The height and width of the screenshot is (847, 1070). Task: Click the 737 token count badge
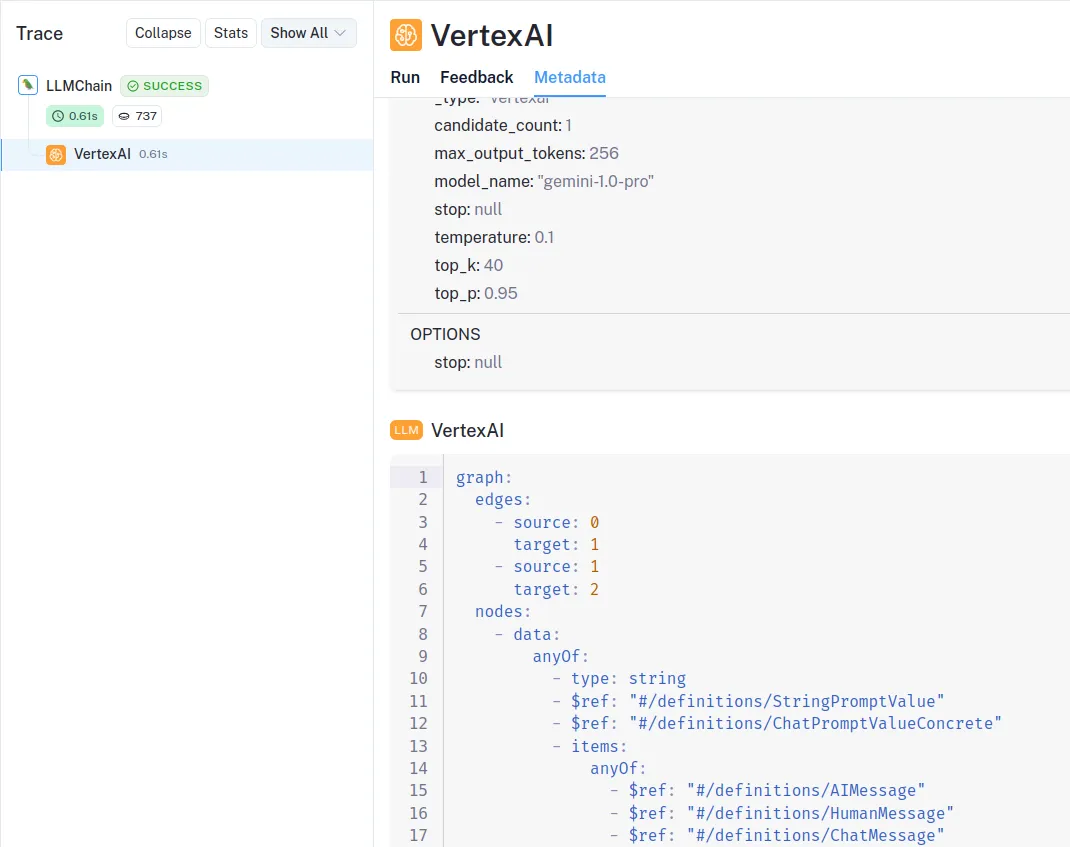[x=137, y=116]
